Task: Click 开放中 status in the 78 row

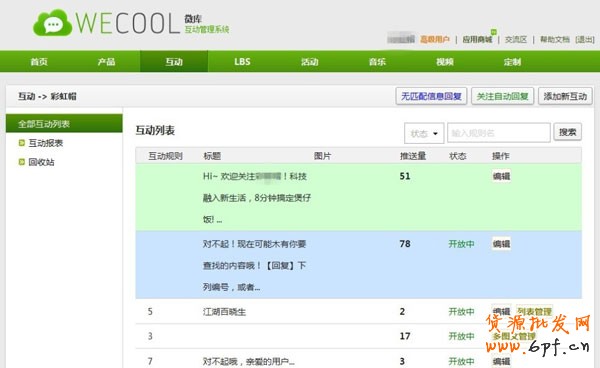Action: (461, 244)
